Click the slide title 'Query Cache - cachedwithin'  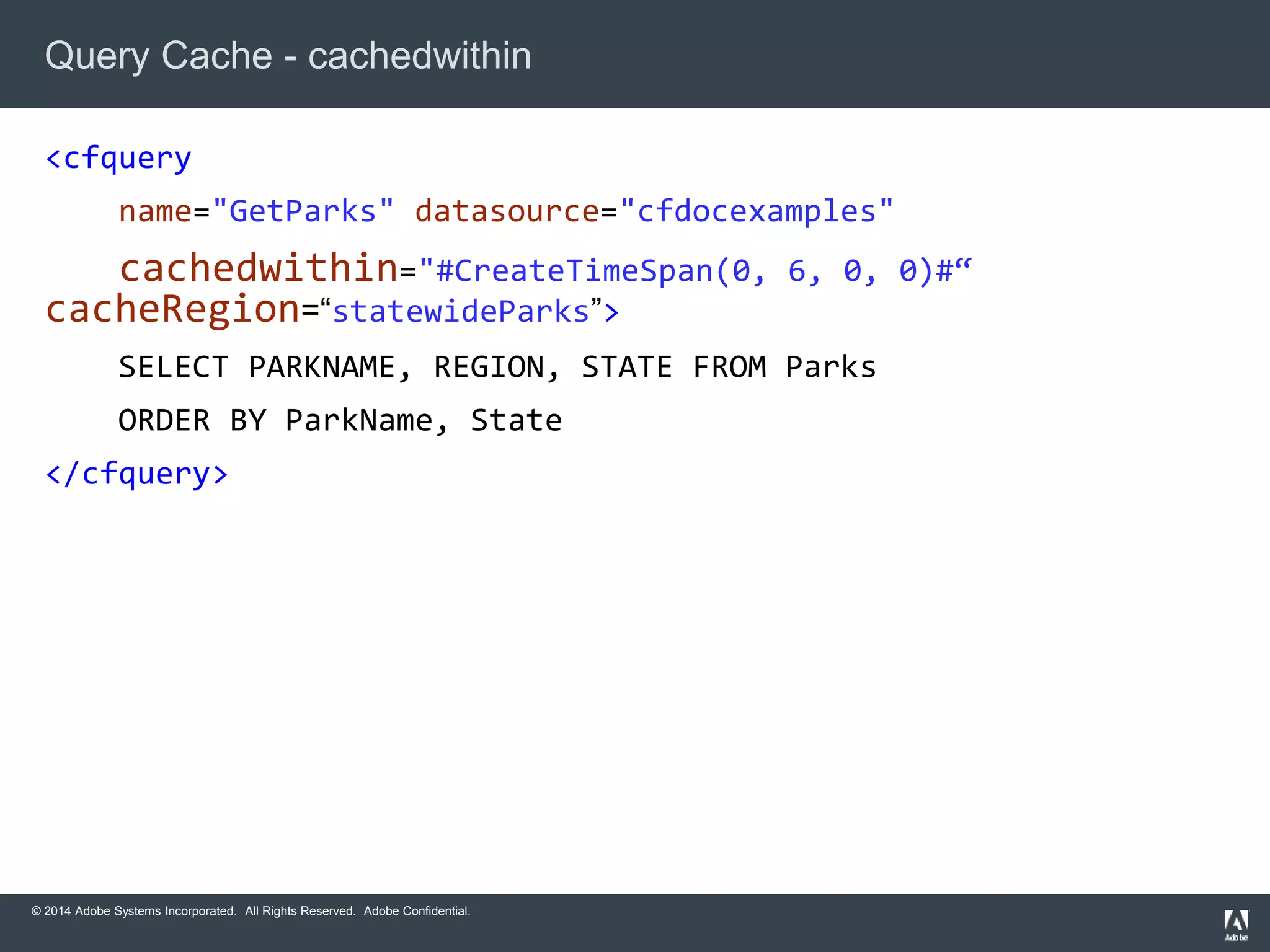tap(288, 56)
